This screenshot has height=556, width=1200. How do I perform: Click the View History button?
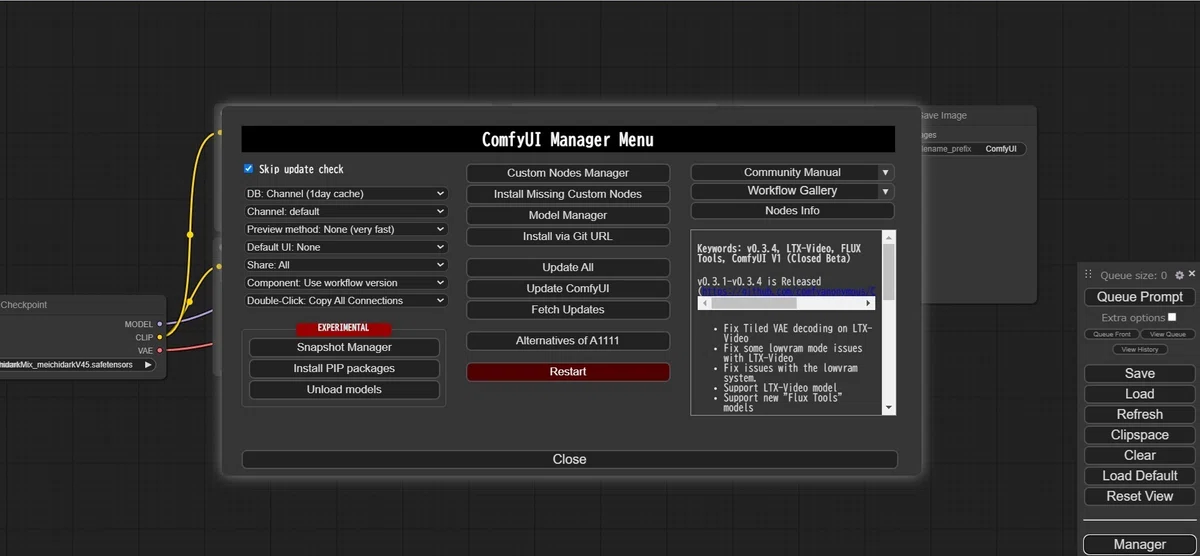coord(1140,349)
